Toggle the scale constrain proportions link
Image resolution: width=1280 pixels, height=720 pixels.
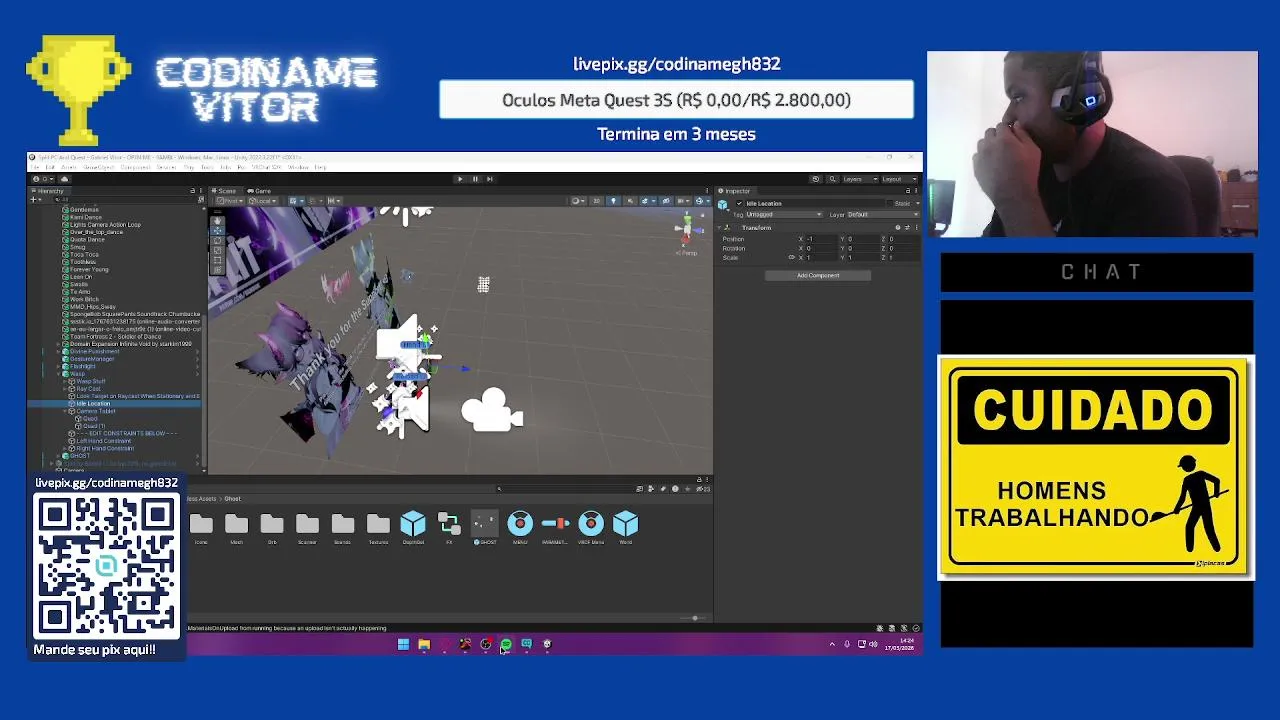point(792,257)
